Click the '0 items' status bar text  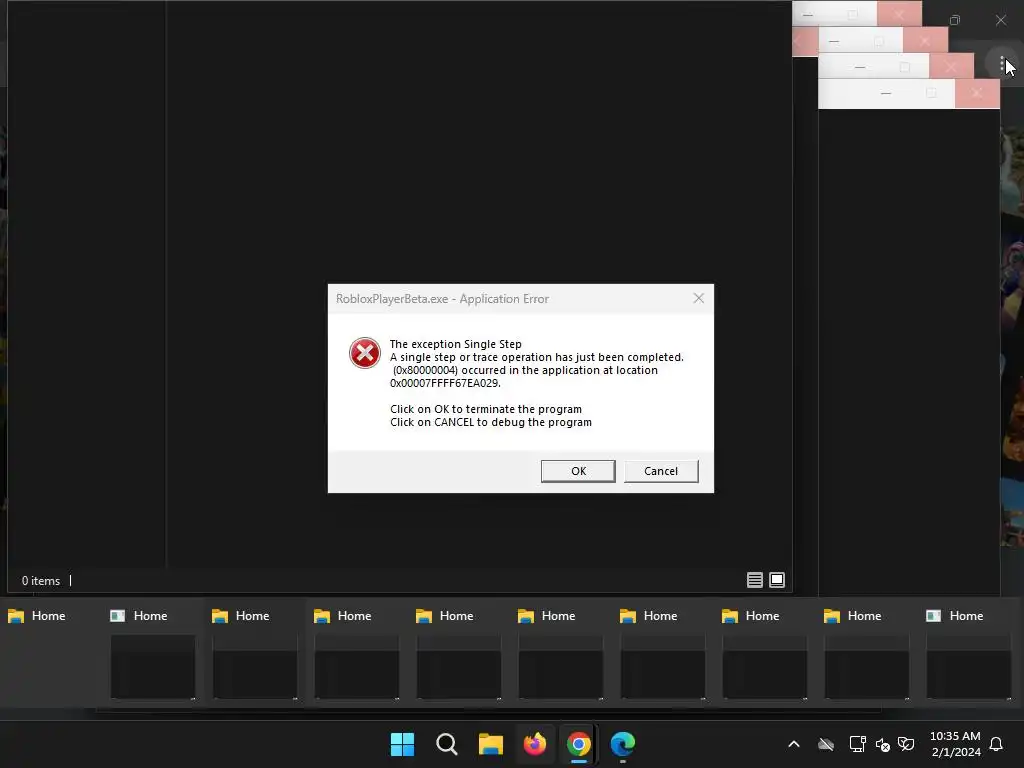tap(40, 581)
